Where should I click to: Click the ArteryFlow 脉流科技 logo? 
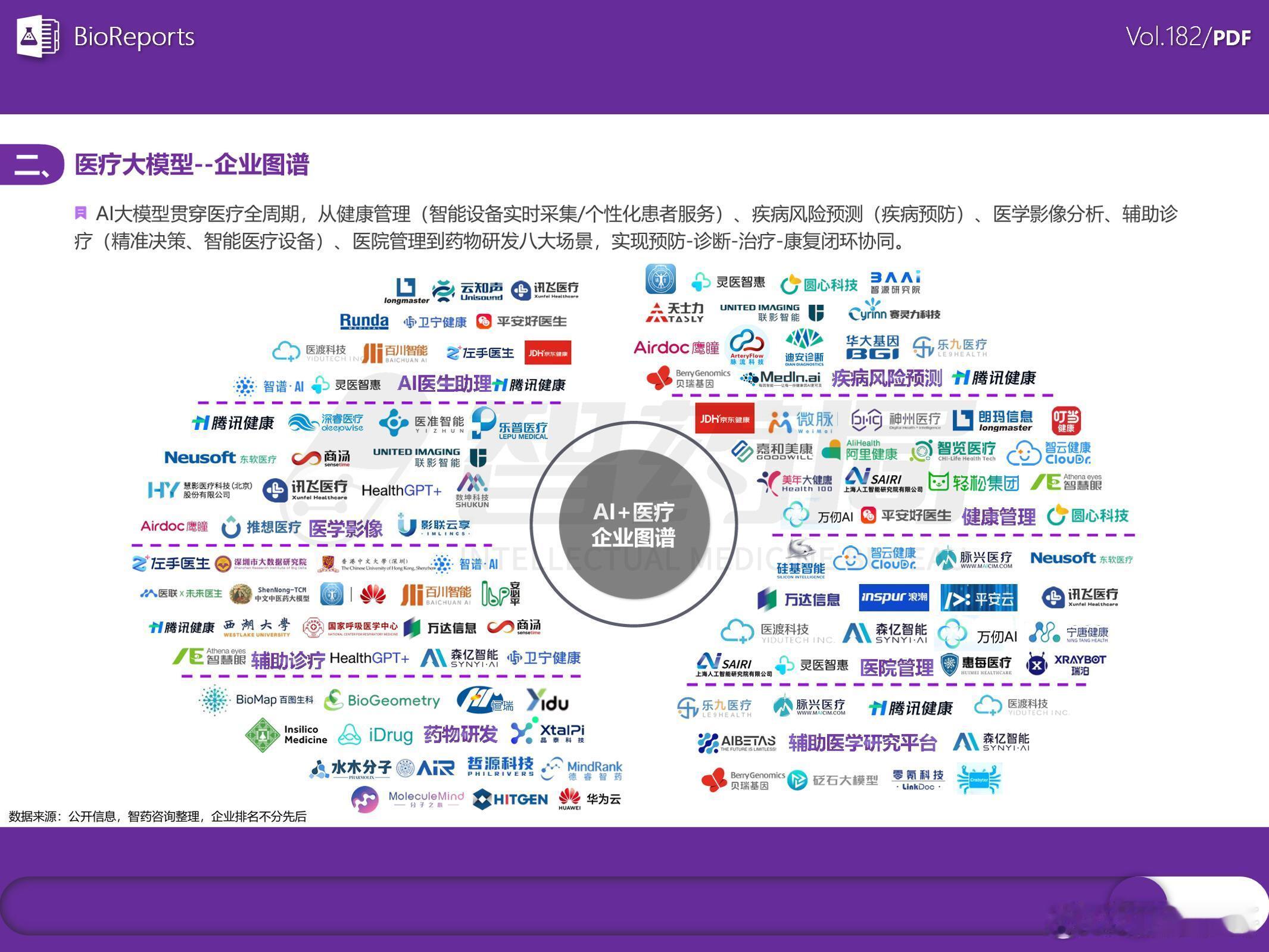click(x=747, y=346)
